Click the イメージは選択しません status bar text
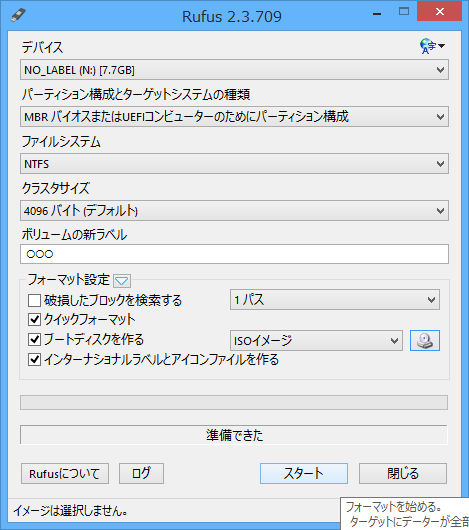 point(70,511)
